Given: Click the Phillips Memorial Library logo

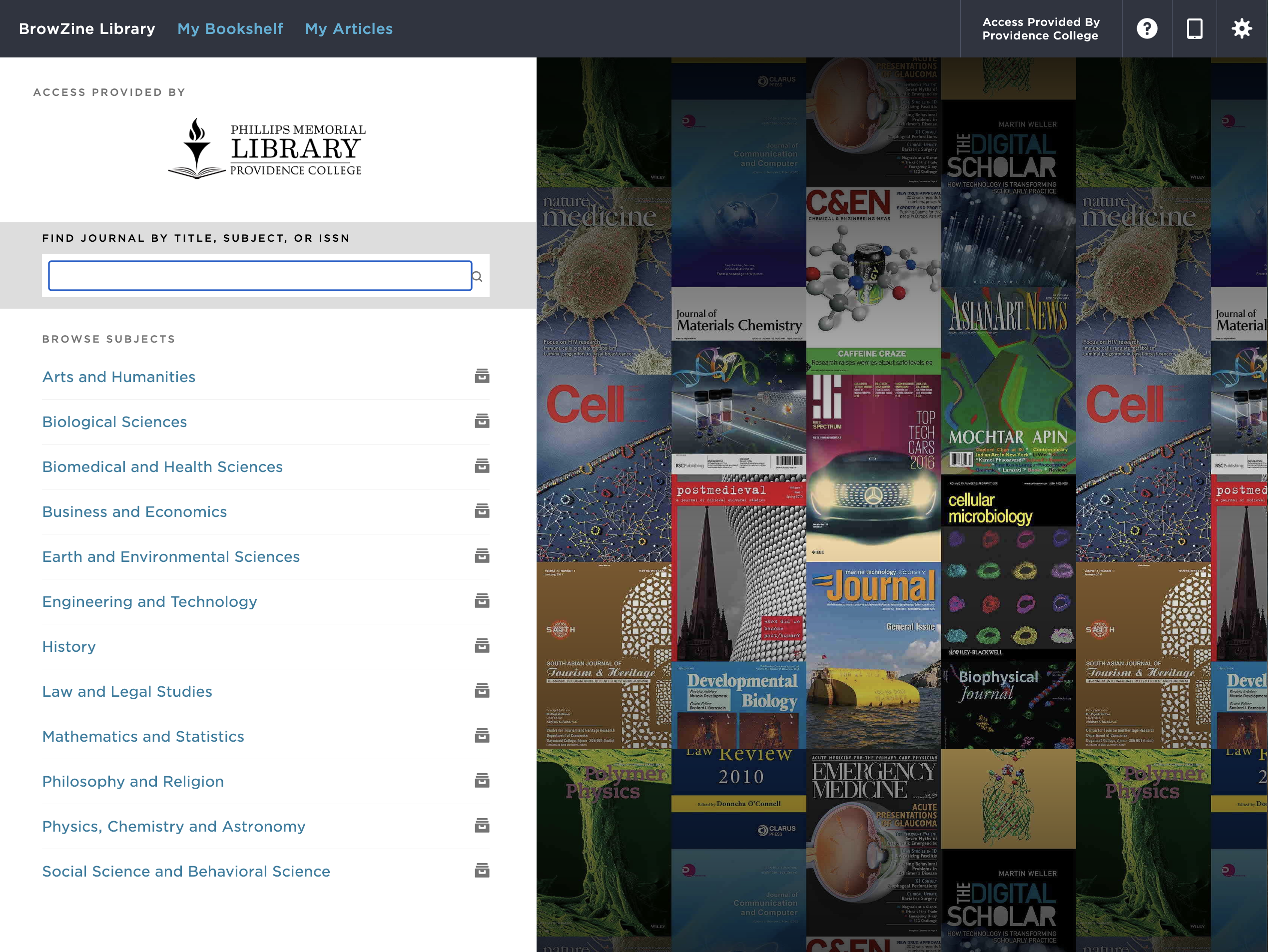Looking at the screenshot, I should click(267, 149).
